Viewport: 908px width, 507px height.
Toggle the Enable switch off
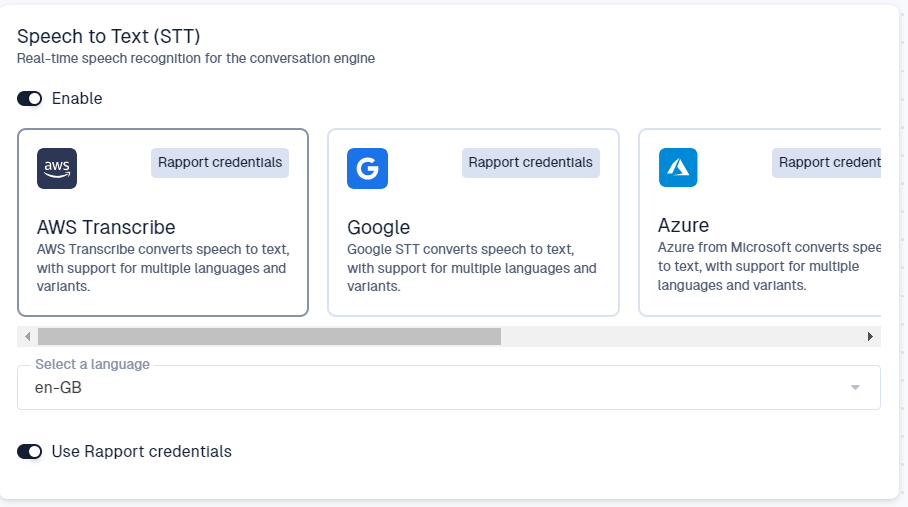pyautogui.click(x=30, y=99)
